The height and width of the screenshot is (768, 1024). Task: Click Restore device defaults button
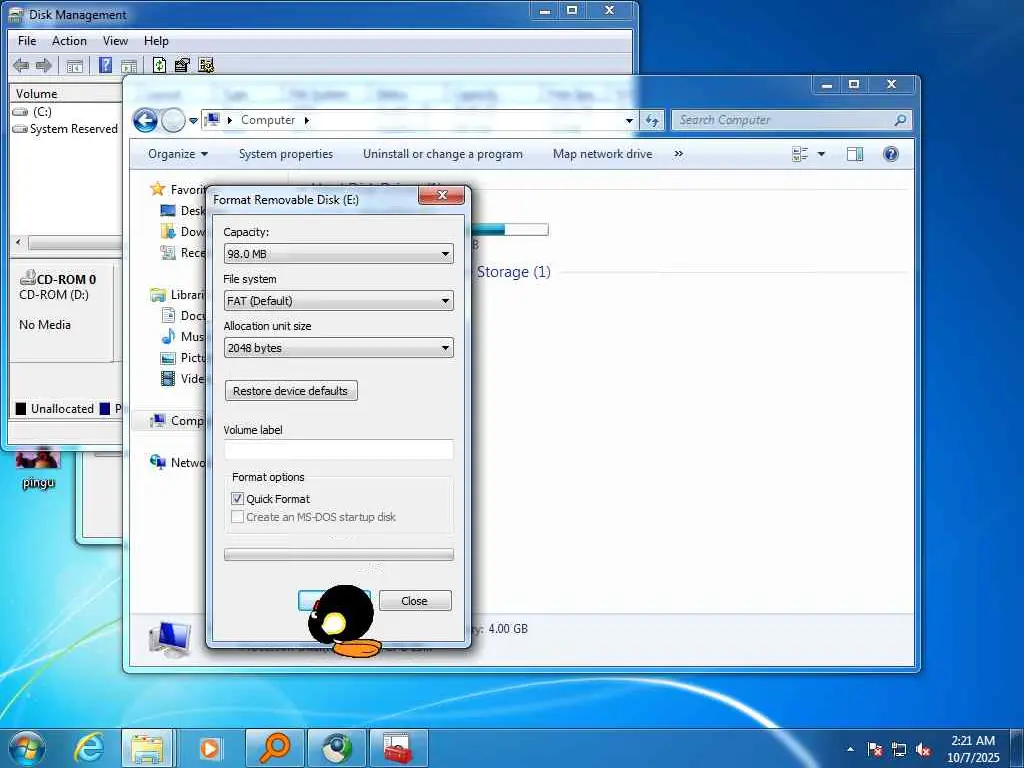[291, 391]
